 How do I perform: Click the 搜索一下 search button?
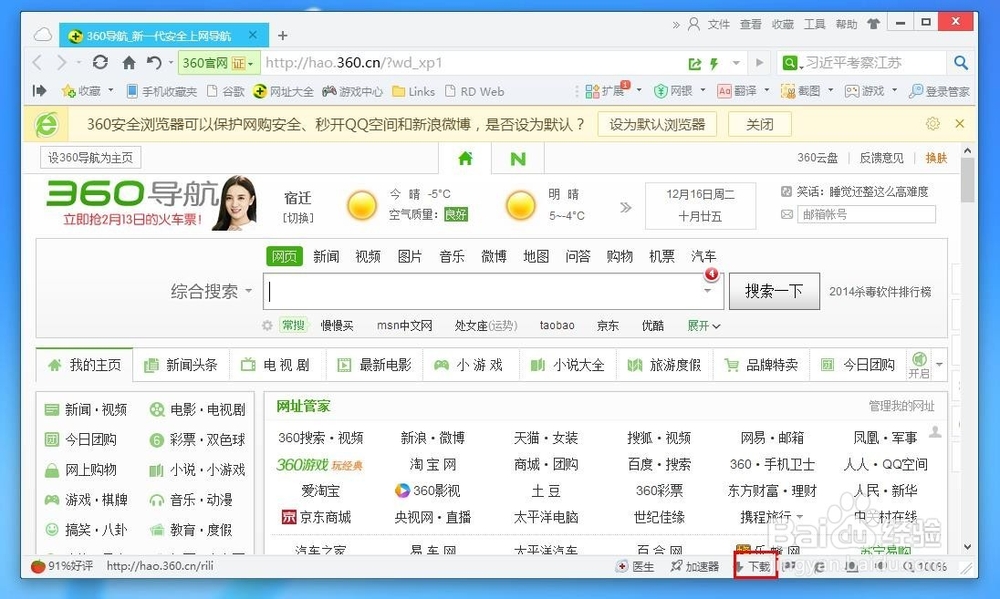[774, 290]
